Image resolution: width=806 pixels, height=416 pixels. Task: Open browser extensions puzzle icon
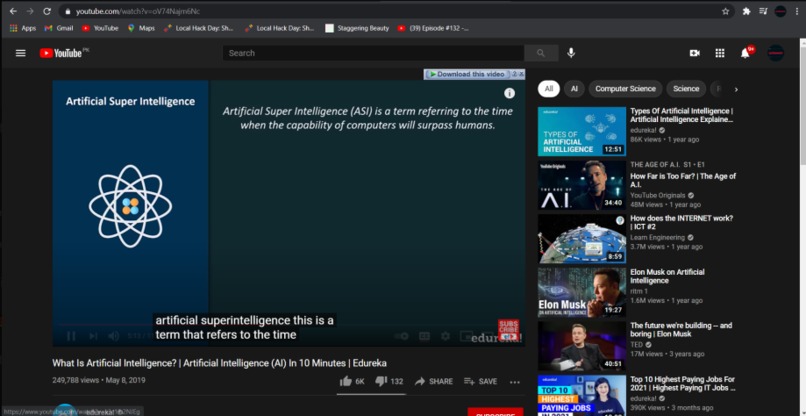(746, 11)
